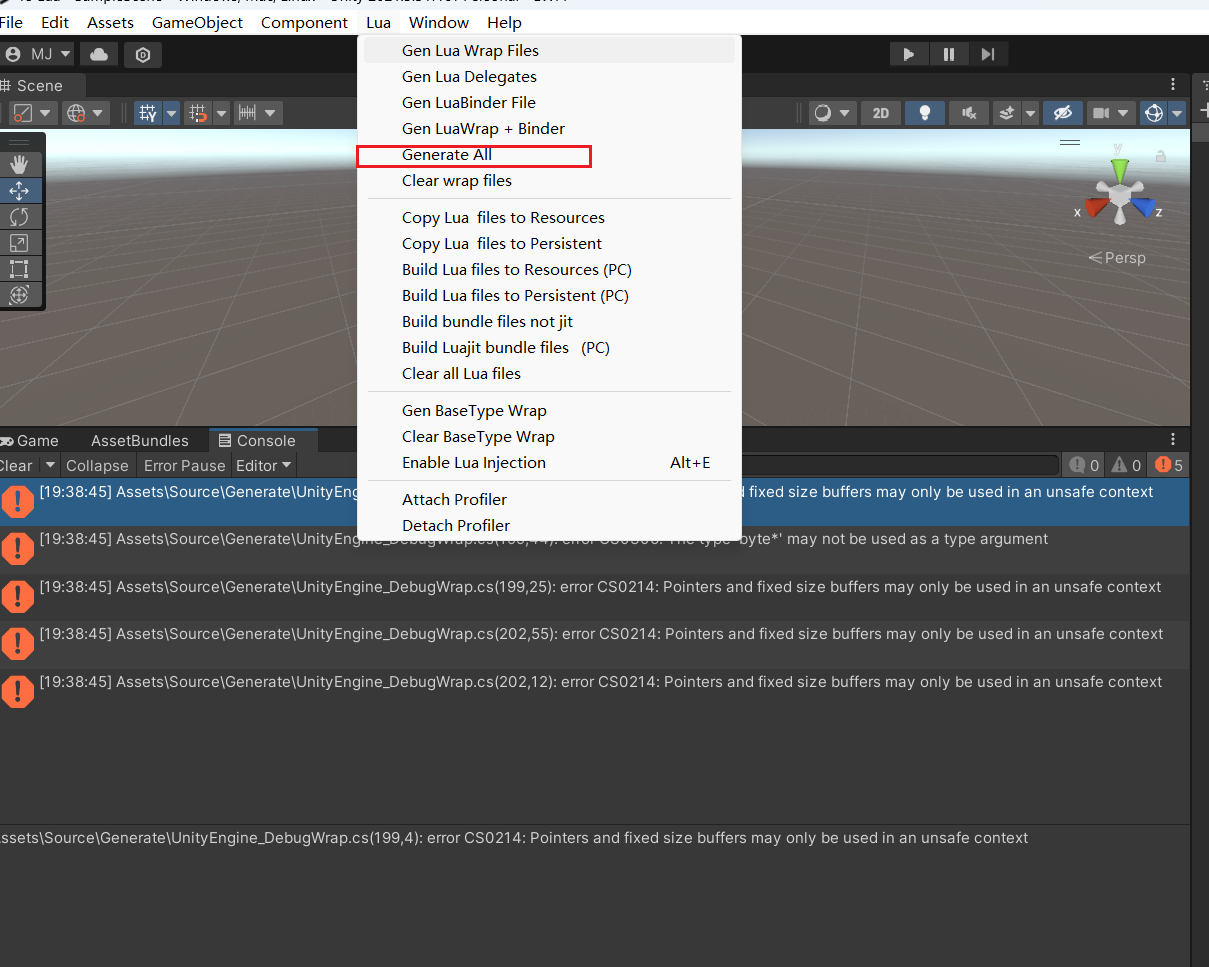Click the camera preview icon in Scene toolbar
Viewport: 1209px width, 967px height.
(1105, 113)
